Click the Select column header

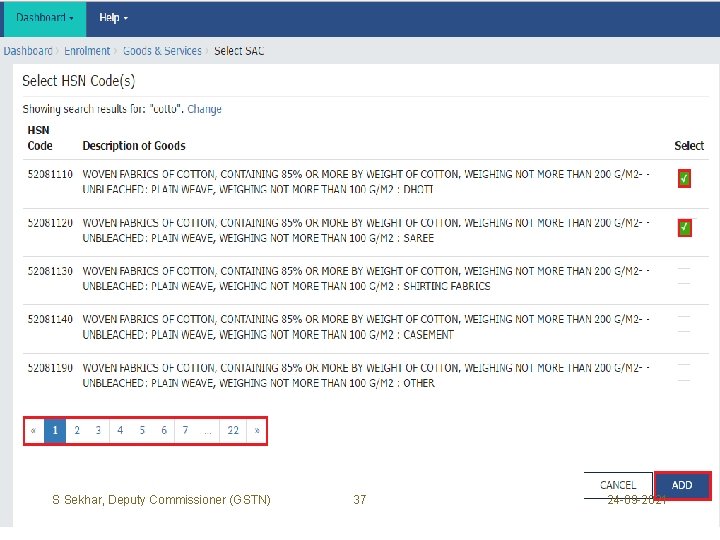tap(689, 146)
